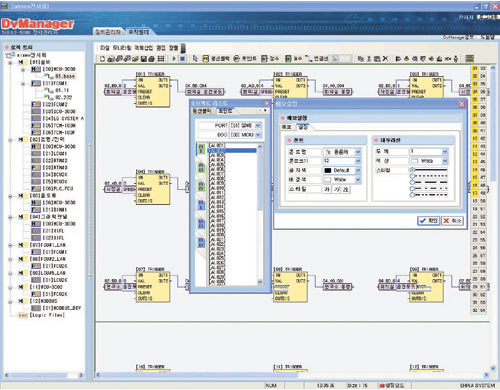Click the second align icon after the X
This screenshot has height=390, width=500.
406,59
